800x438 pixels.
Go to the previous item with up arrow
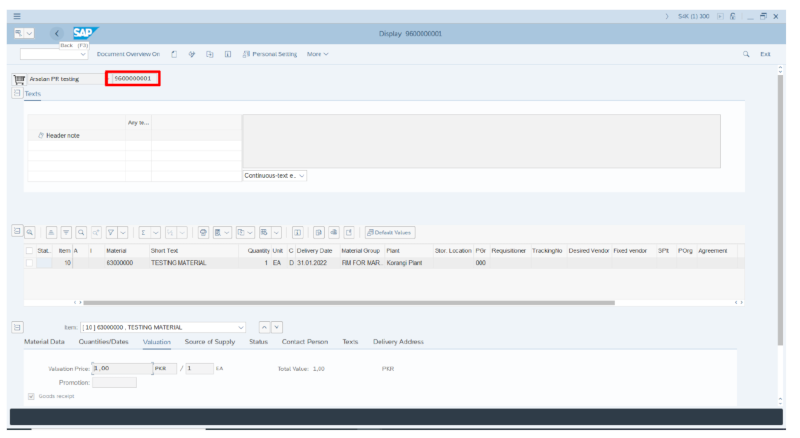coord(264,327)
